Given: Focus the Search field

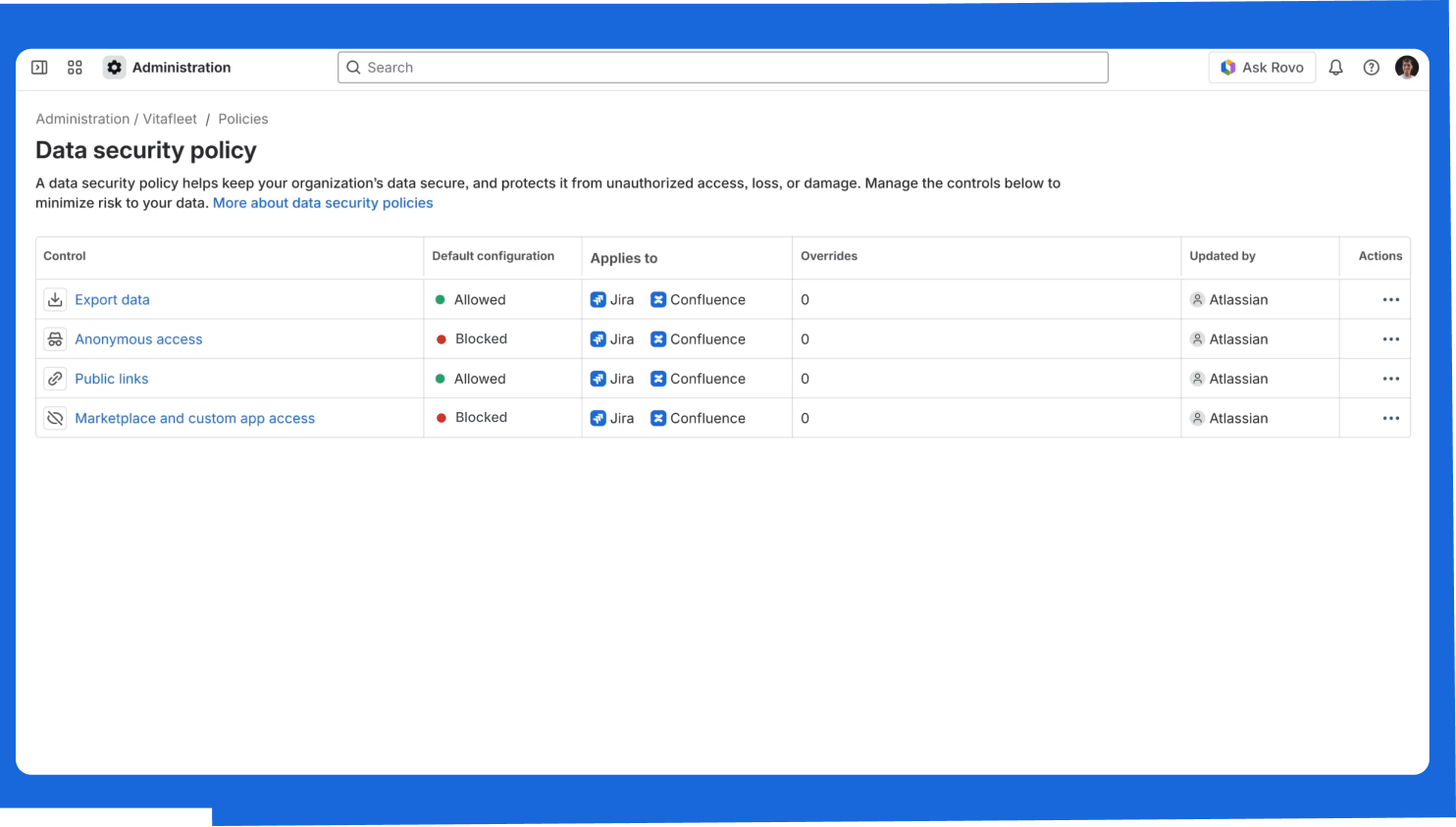Looking at the screenshot, I should click(x=723, y=68).
